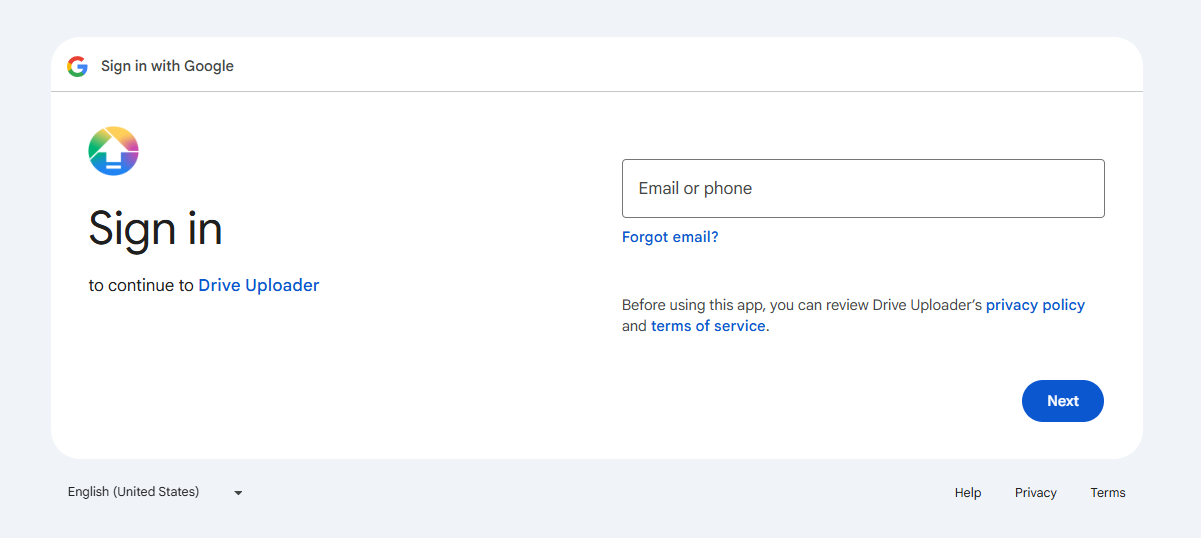Click the Google "G" logo
This screenshot has width=1201, height=538.
click(77, 66)
